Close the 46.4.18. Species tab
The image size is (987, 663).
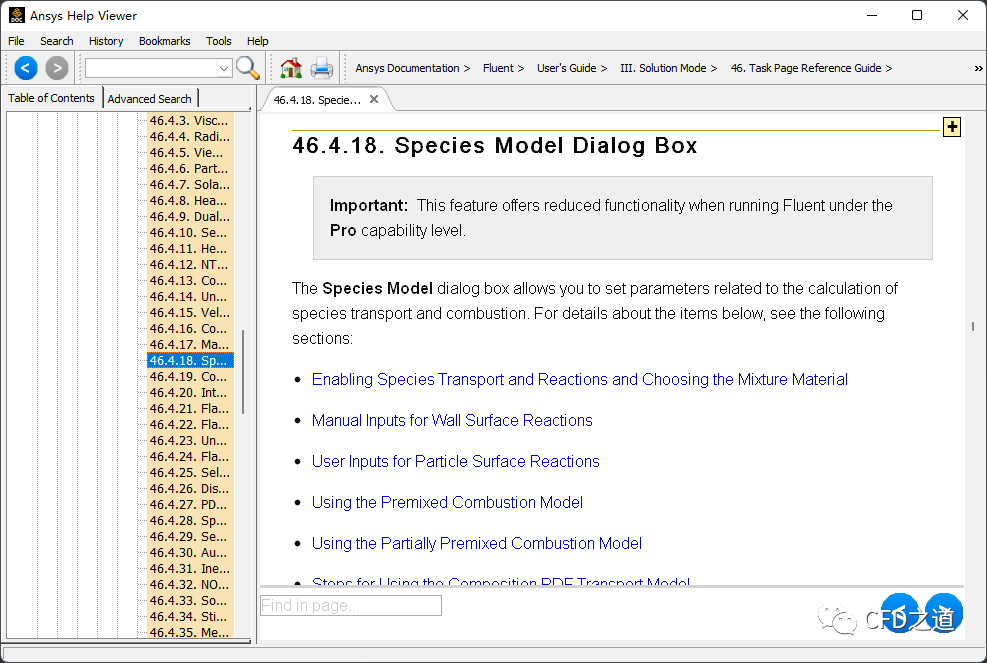(x=374, y=99)
